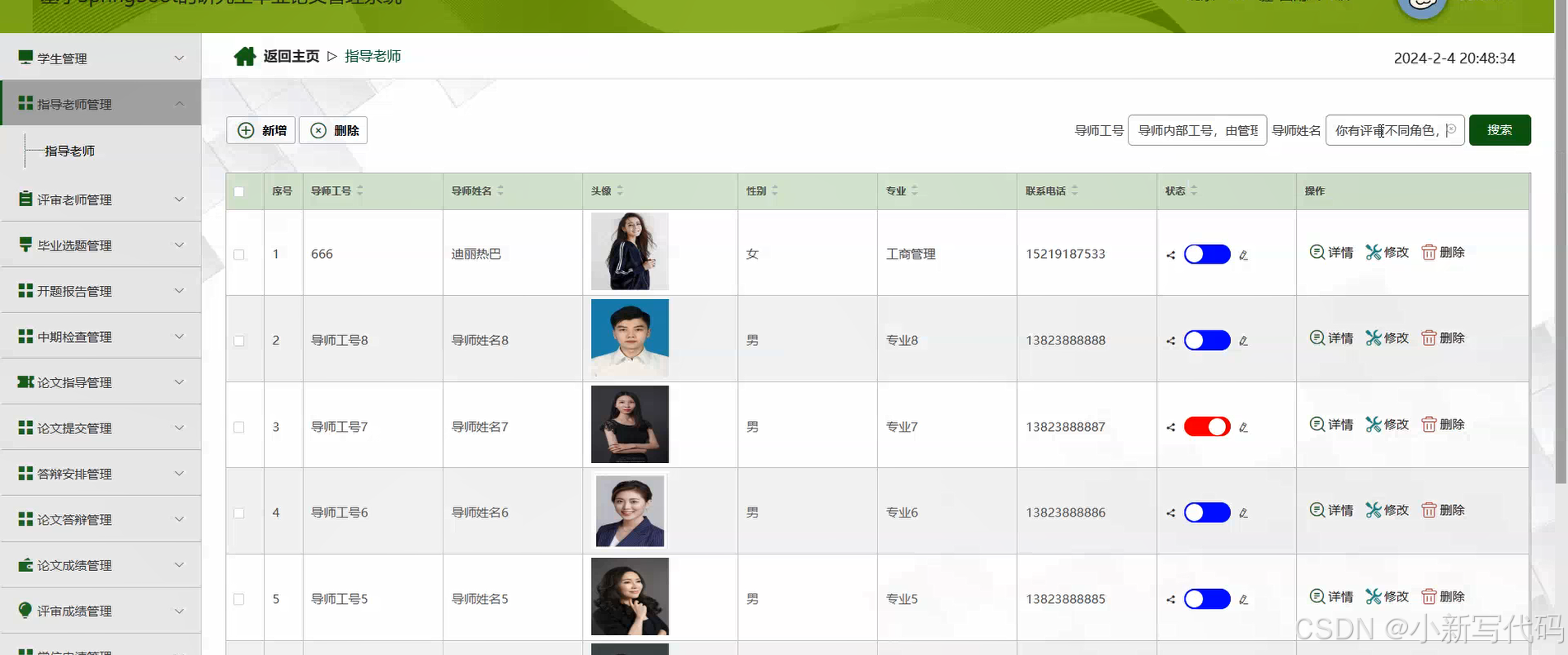Toggle the status switch for 导师姓名6
The height and width of the screenshot is (655, 1568).
[x=1207, y=512]
